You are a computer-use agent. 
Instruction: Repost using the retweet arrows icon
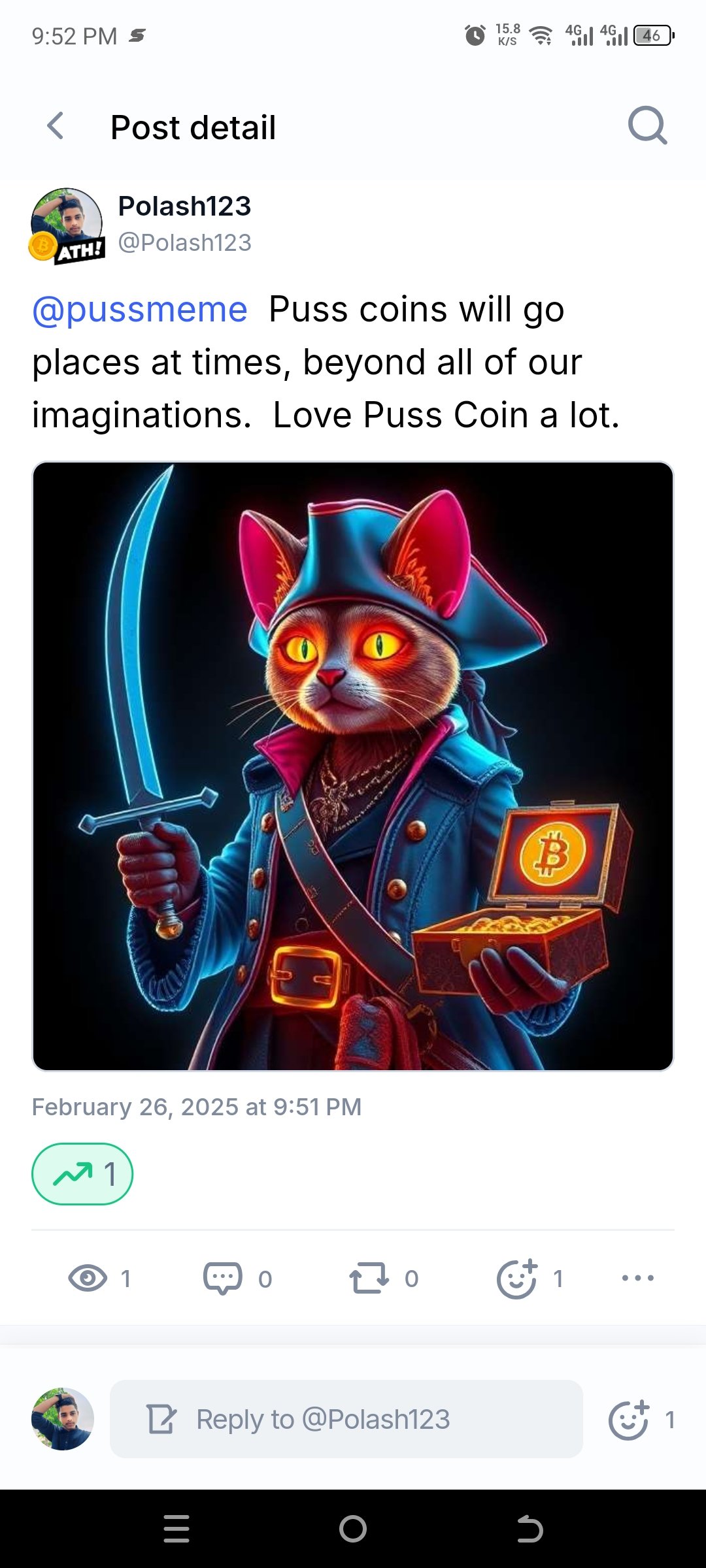point(369,1278)
